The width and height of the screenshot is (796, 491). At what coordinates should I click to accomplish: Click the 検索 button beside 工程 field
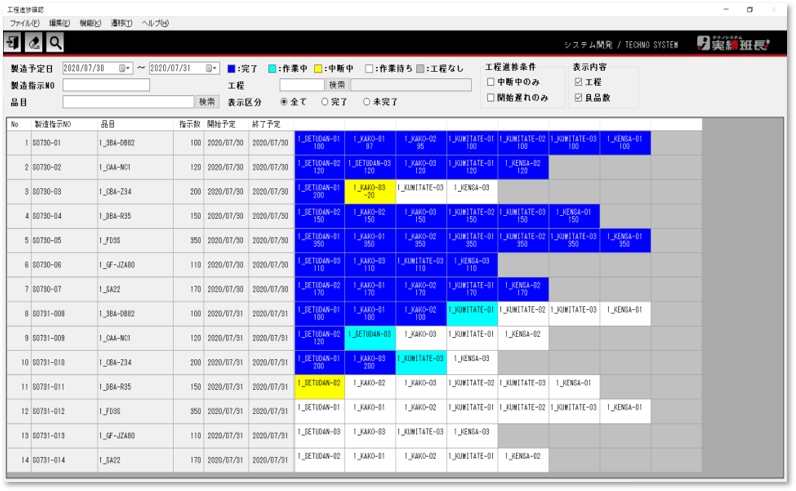pyautogui.click(x=338, y=85)
